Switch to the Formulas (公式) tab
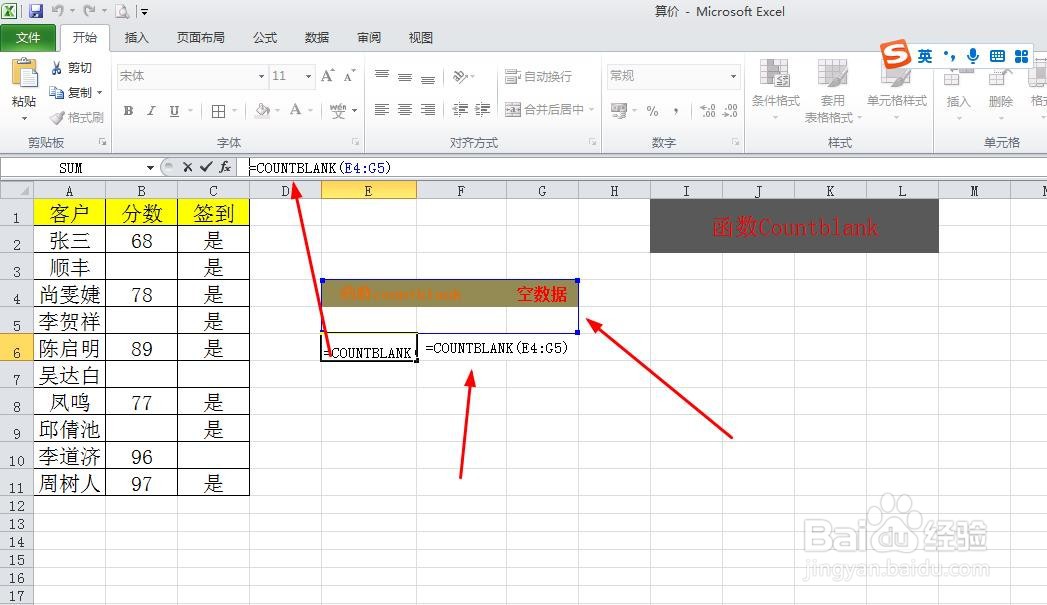This screenshot has width=1047, height=605. (264, 37)
